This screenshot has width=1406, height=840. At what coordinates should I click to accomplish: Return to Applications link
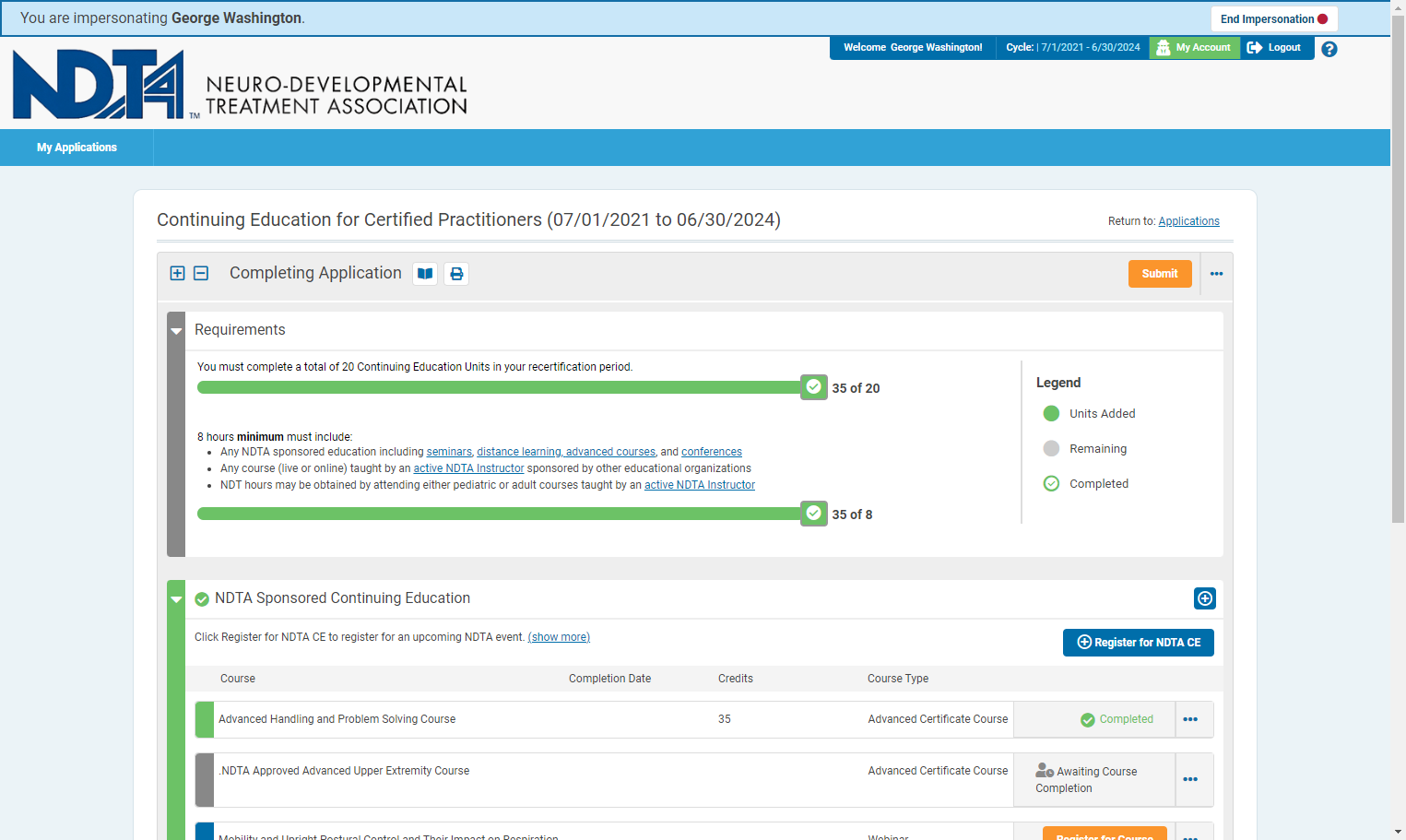click(1188, 221)
